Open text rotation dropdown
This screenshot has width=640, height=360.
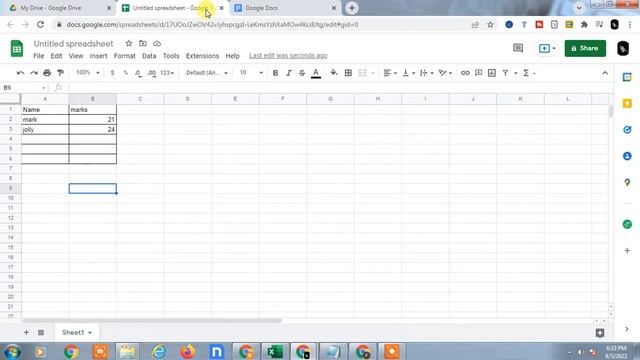[445, 73]
